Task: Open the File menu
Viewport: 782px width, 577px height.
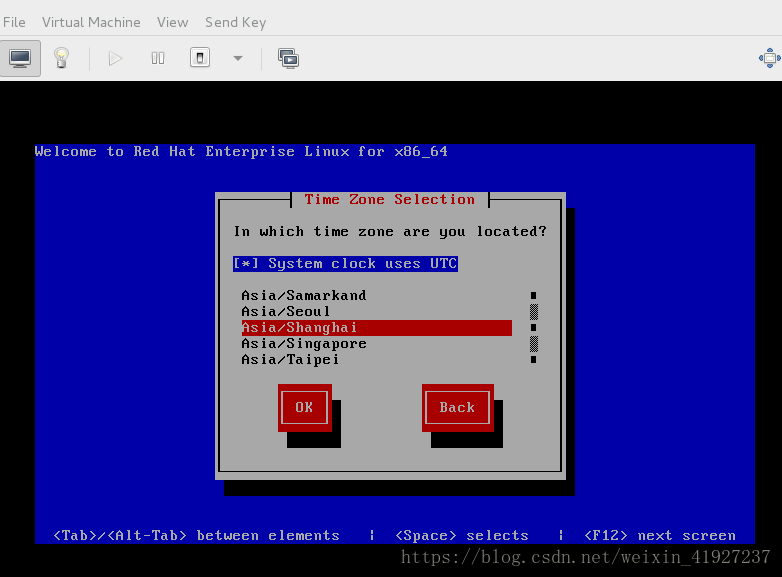Action: click(x=14, y=22)
